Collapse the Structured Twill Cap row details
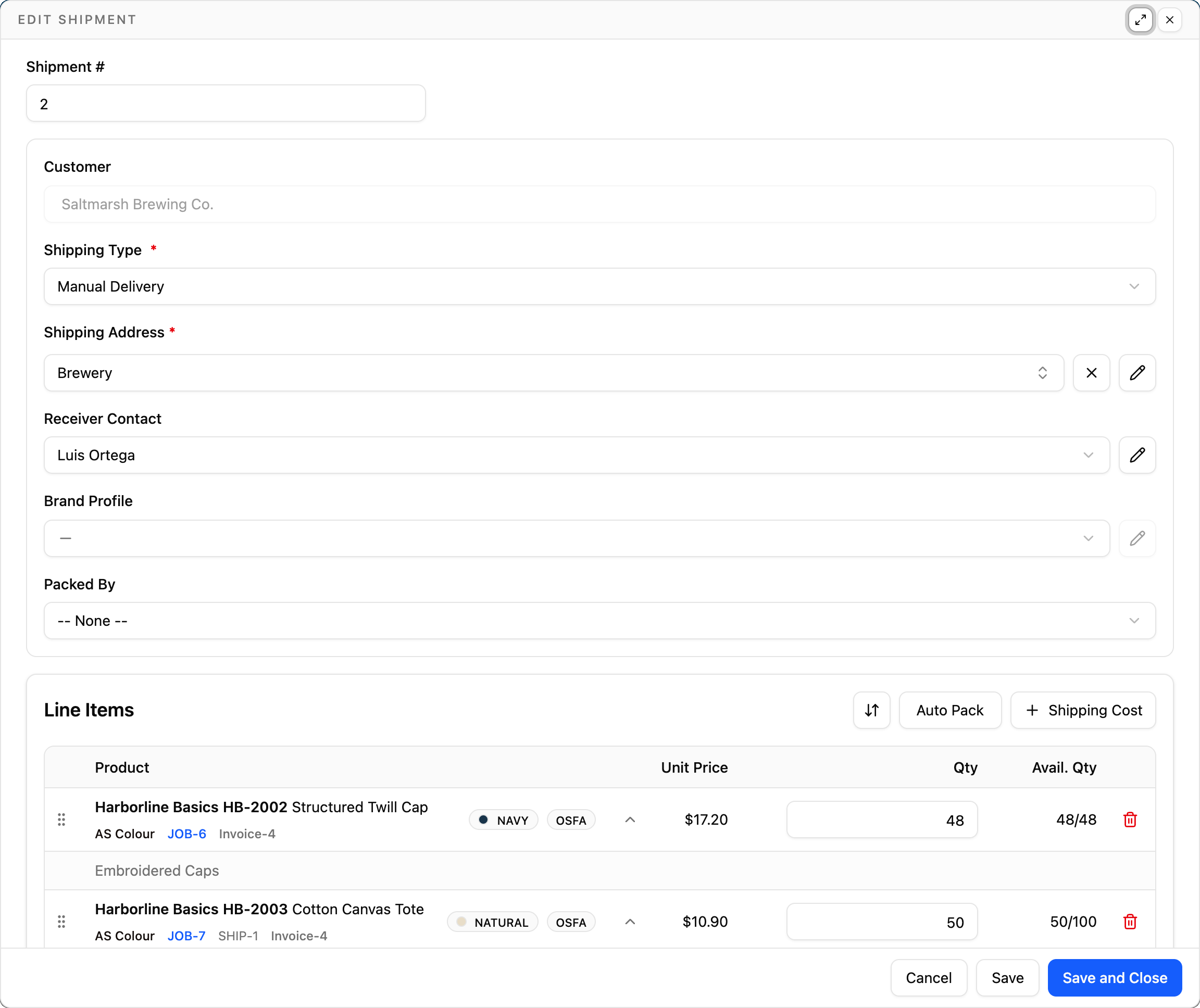 pyautogui.click(x=630, y=820)
